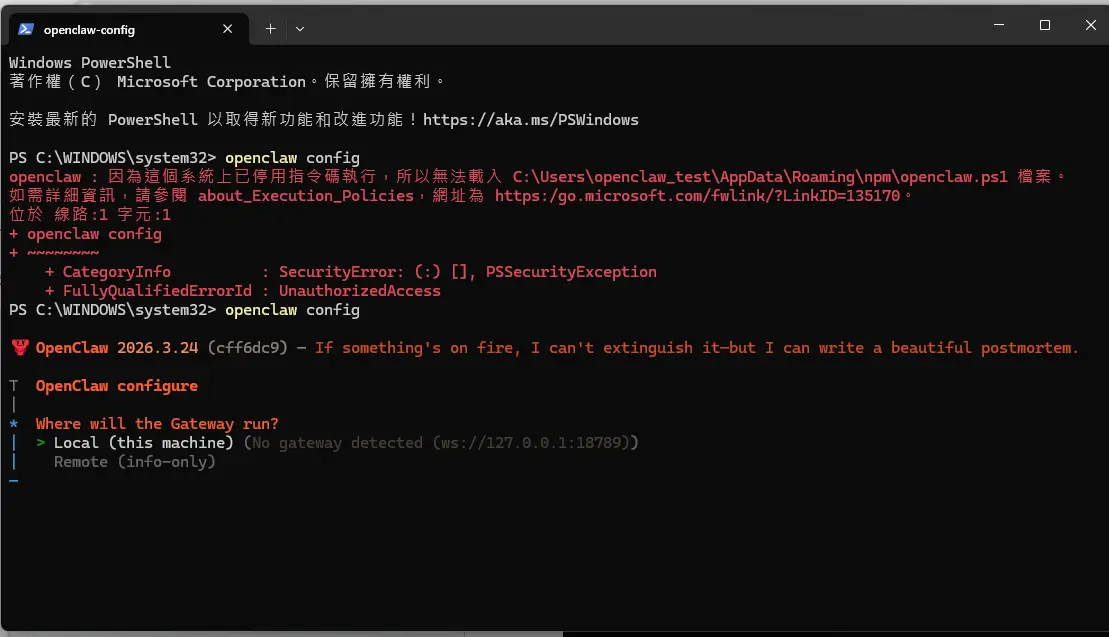Click the UnauthorizedAccess error identifier text

(x=358, y=291)
